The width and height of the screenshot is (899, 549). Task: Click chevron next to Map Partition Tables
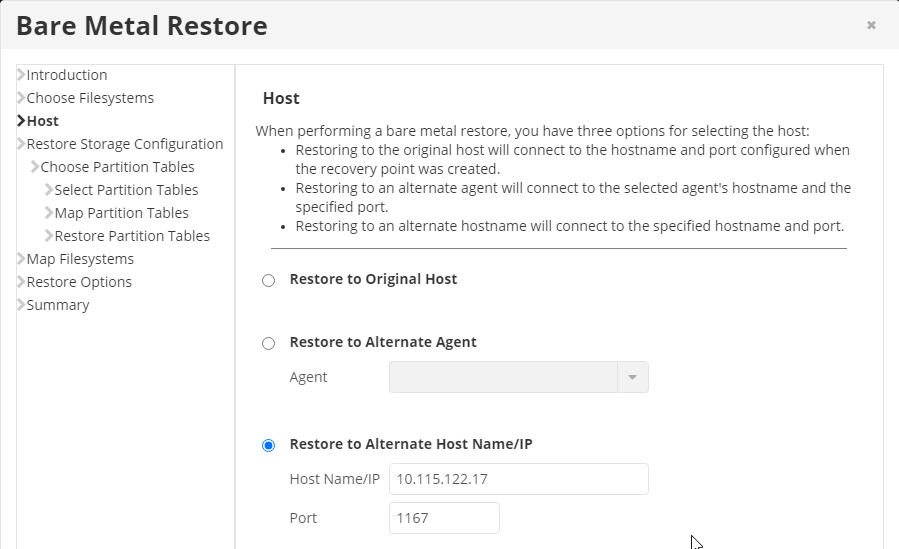tap(49, 213)
